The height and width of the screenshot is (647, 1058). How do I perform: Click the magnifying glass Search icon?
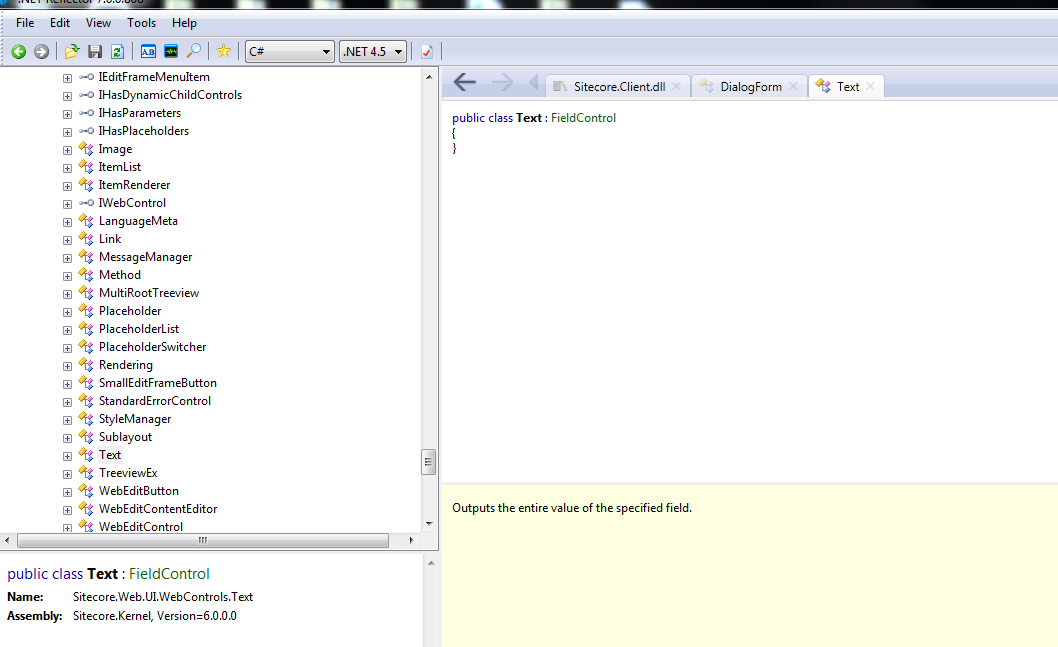[194, 51]
